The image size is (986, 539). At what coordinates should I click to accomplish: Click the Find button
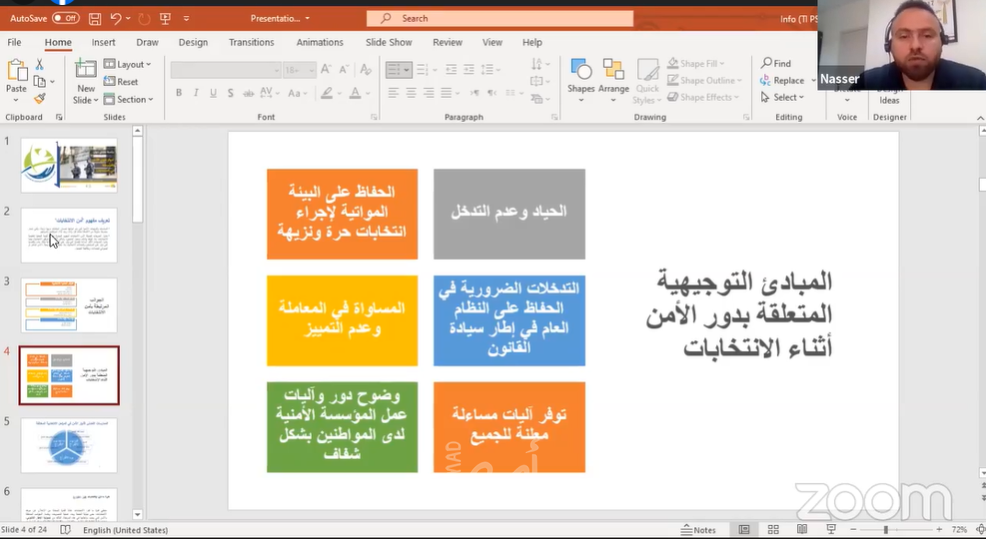coord(776,64)
